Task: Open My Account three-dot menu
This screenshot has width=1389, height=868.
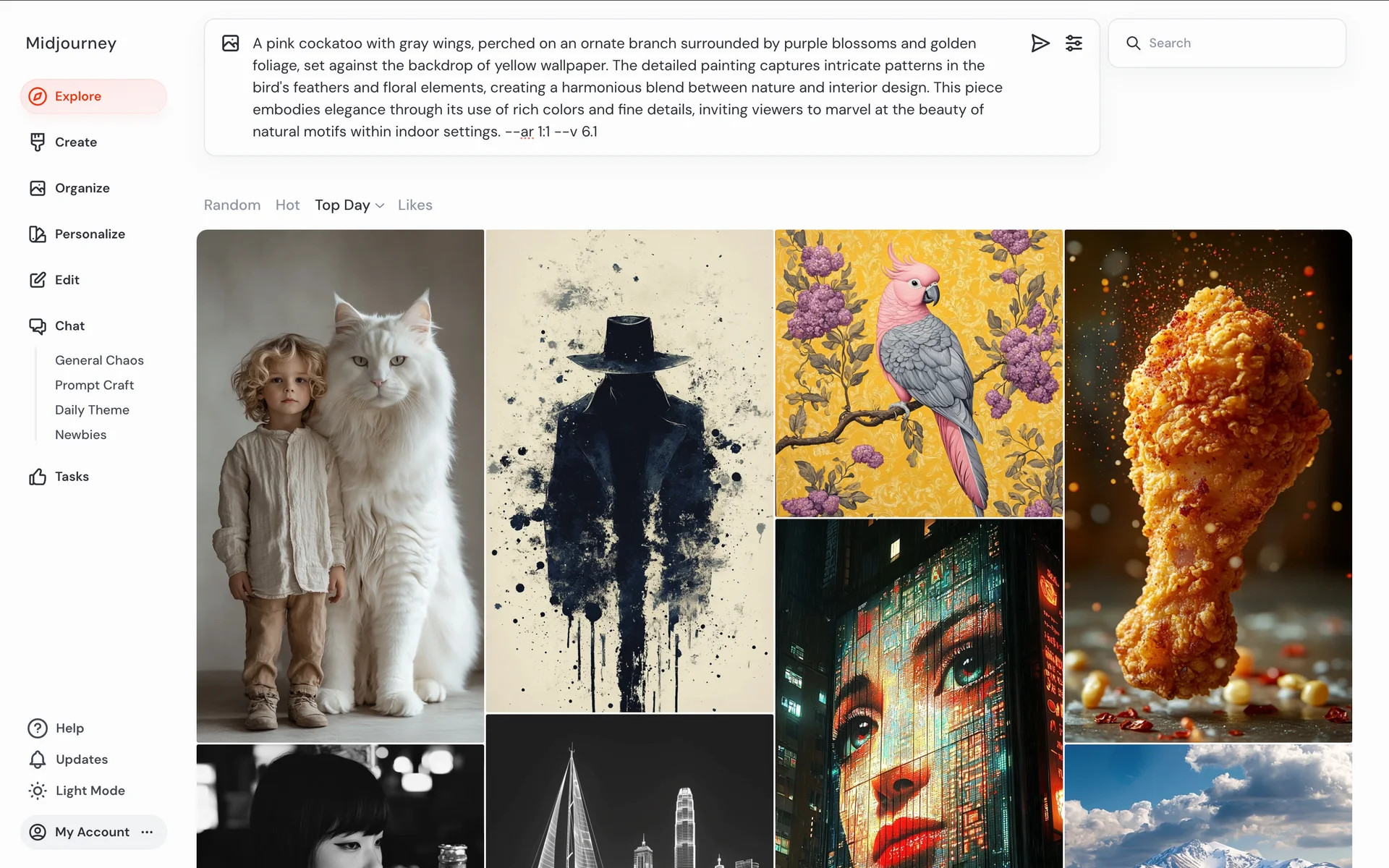Action: tap(148, 832)
